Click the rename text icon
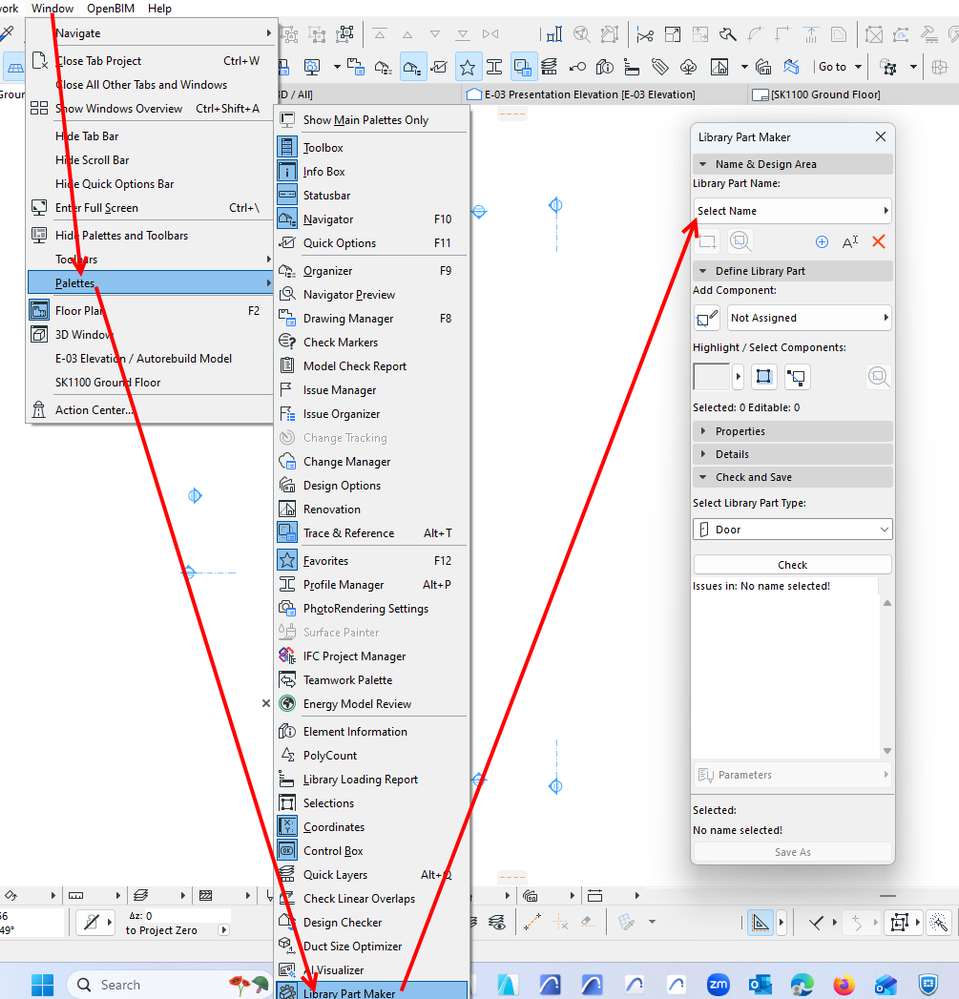The image size is (959, 999). pos(850,242)
